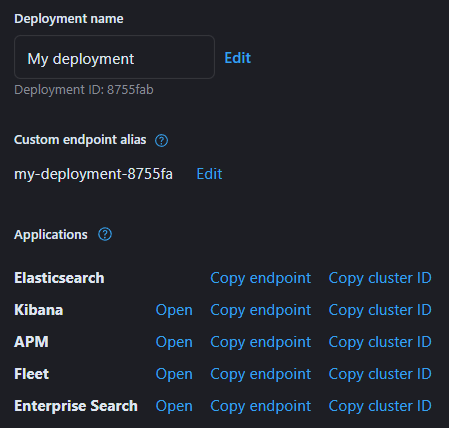Click the 'Kibana' application label
The height and width of the screenshot is (428, 449).
(39, 310)
